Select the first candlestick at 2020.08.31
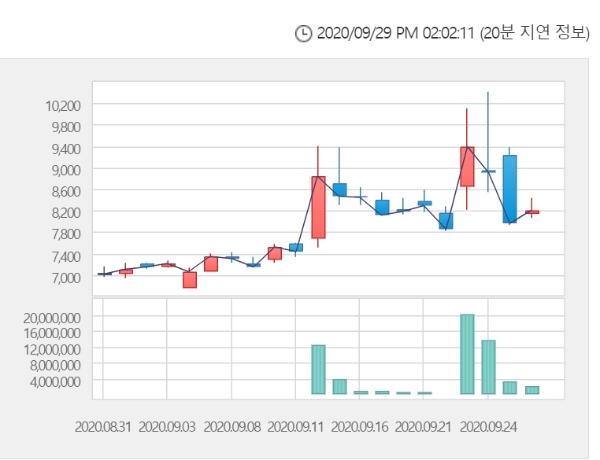This screenshot has width=600, height=460. coord(104,273)
